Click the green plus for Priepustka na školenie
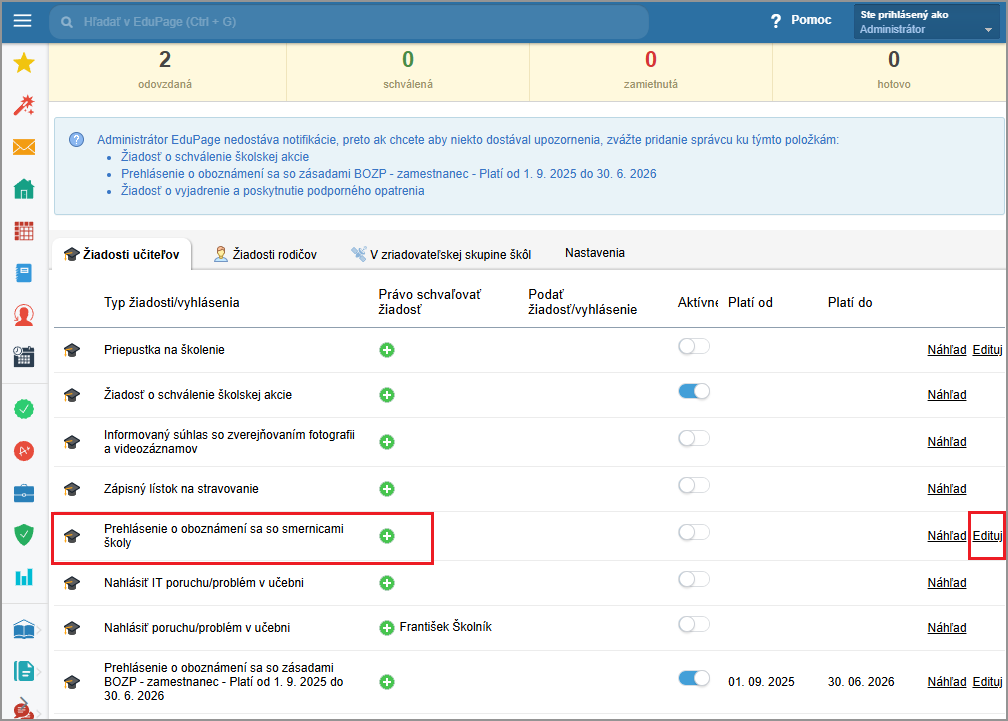This screenshot has height=721, width=1008. pos(387,350)
